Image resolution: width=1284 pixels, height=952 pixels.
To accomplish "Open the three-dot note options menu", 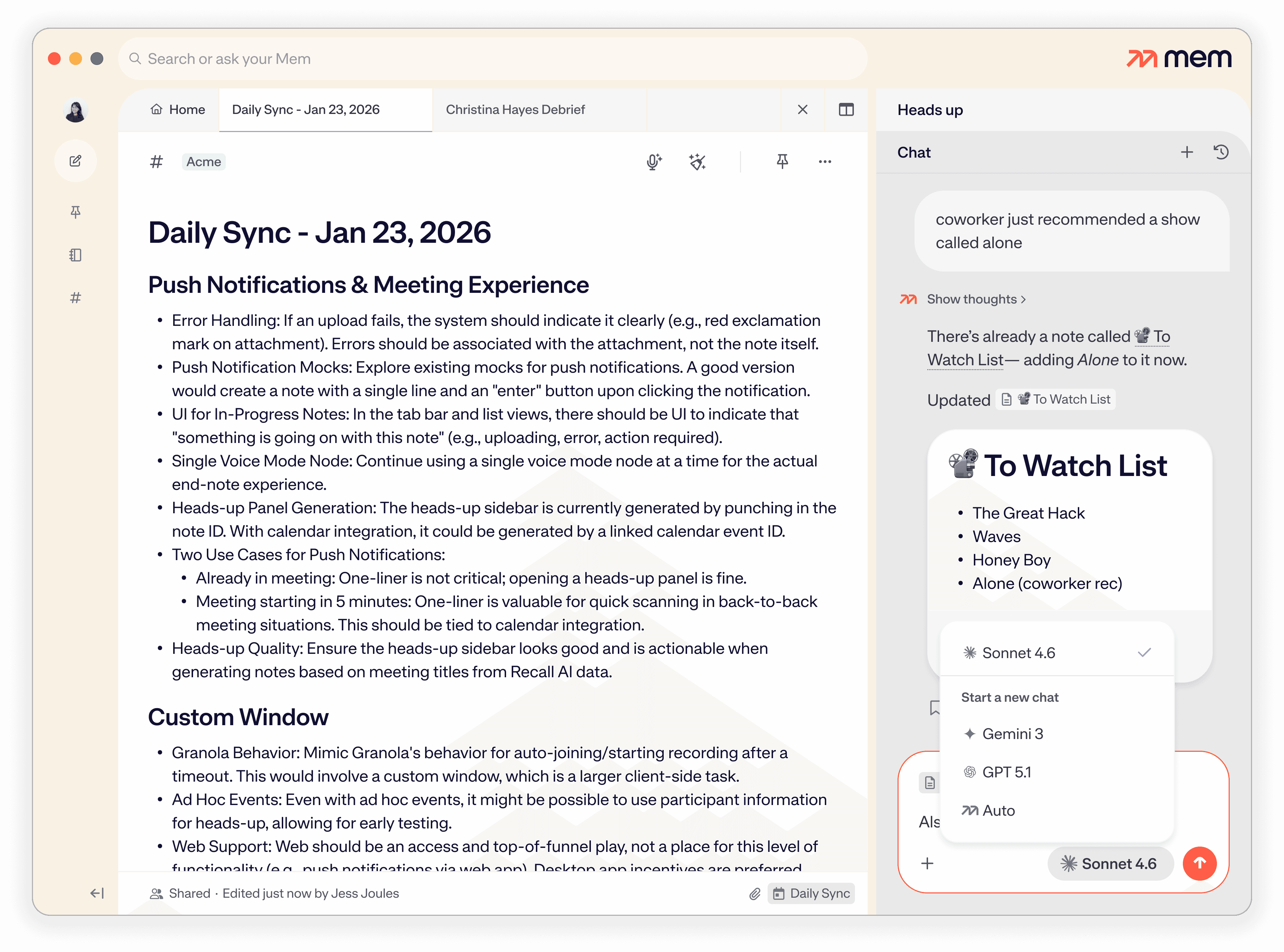I will [825, 162].
